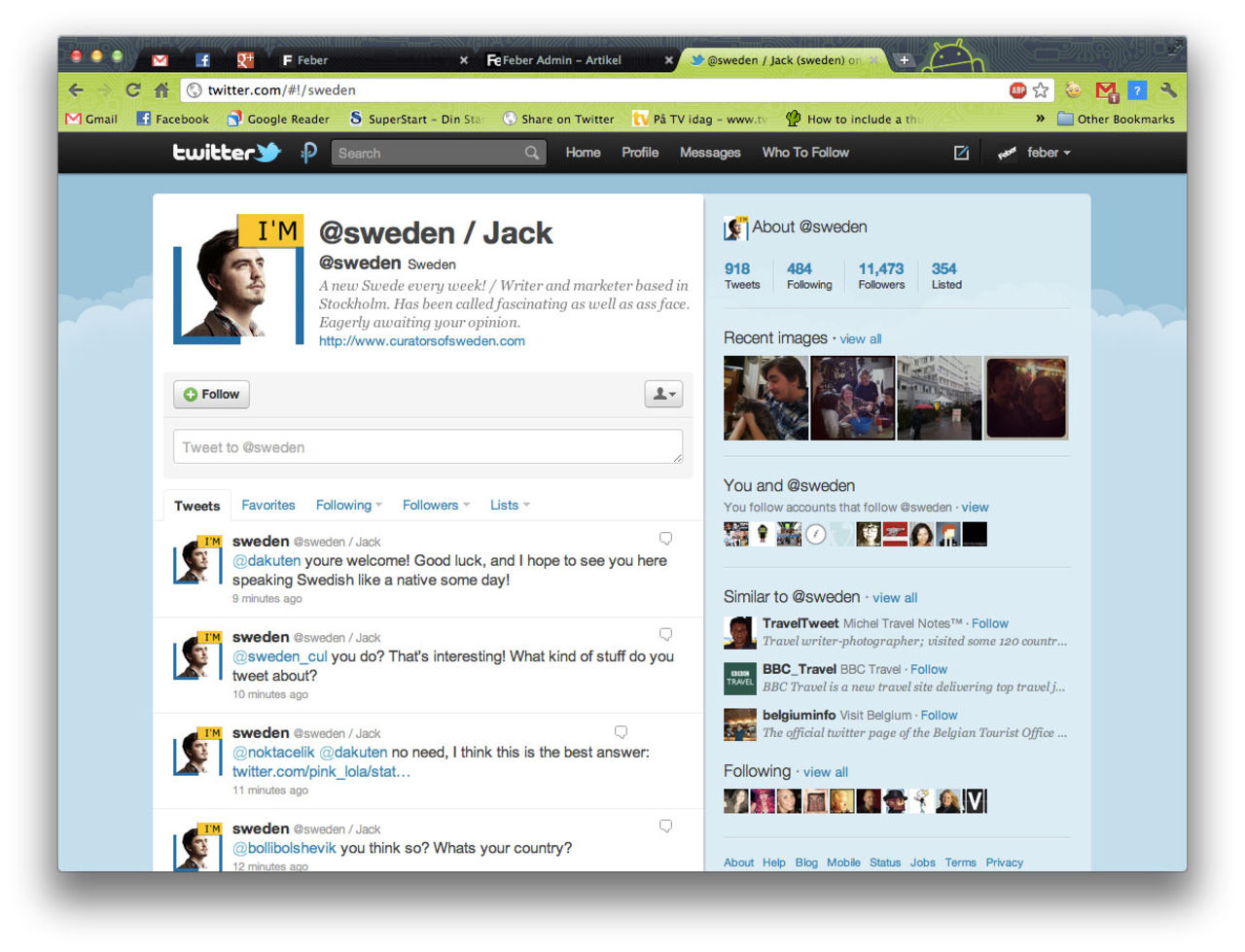Expand the Lists dropdown tab

[510, 506]
